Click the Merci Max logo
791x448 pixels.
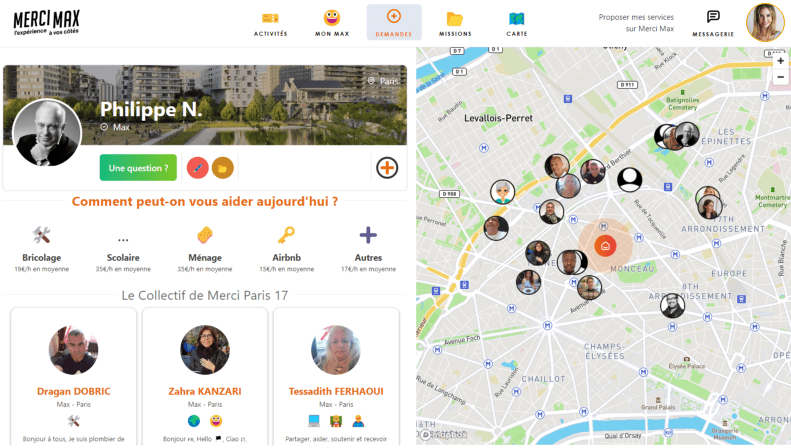point(46,23)
